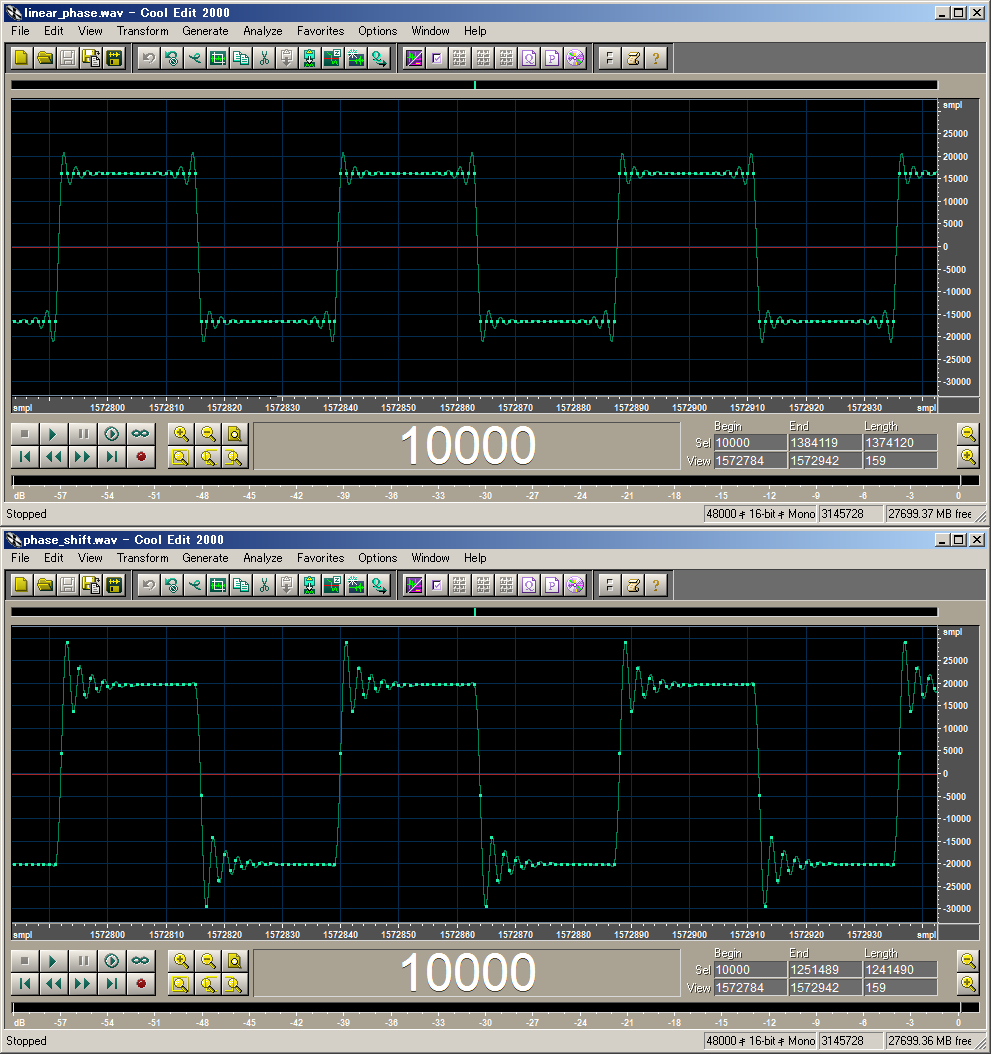
Task: Play audio in phase_shift.wav window
Action: [x=53, y=961]
